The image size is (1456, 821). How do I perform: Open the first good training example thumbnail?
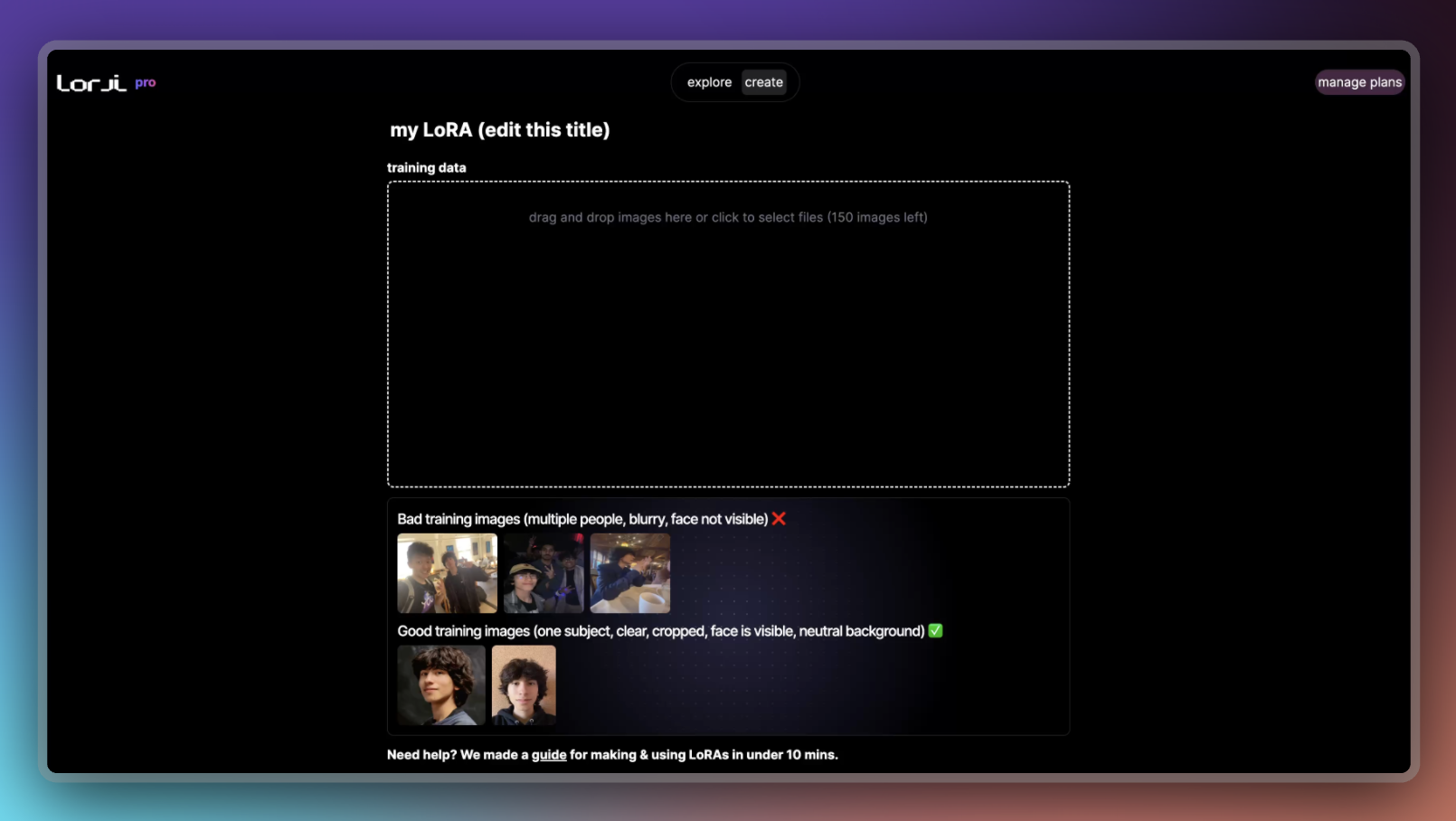coord(441,685)
